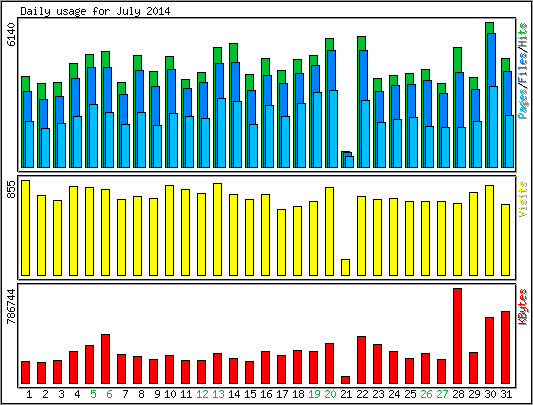This screenshot has height=405, width=533.
Task: Click the 855 visits axis label
Action: 11,190
